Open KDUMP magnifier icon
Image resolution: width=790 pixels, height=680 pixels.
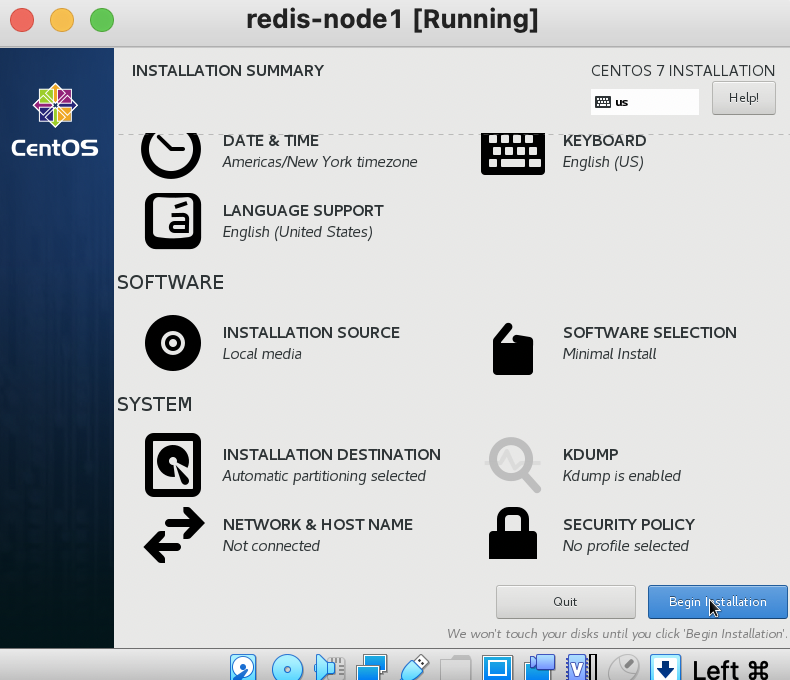(513, 464)
